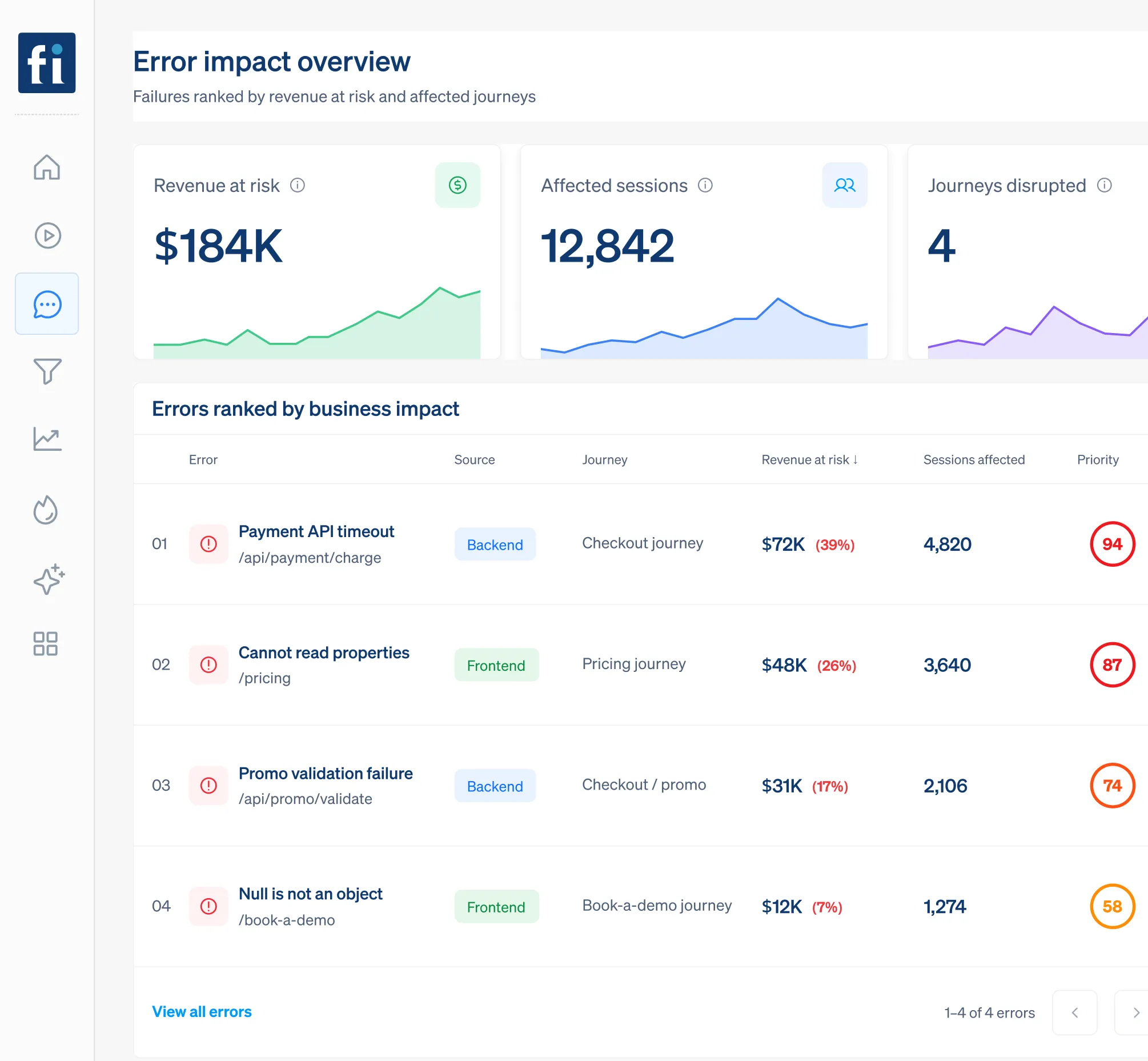Viewport: 1148px width, 1061px height.
Task: Click Frontend tag on Null is not an object row
Action: pos(496,907)
